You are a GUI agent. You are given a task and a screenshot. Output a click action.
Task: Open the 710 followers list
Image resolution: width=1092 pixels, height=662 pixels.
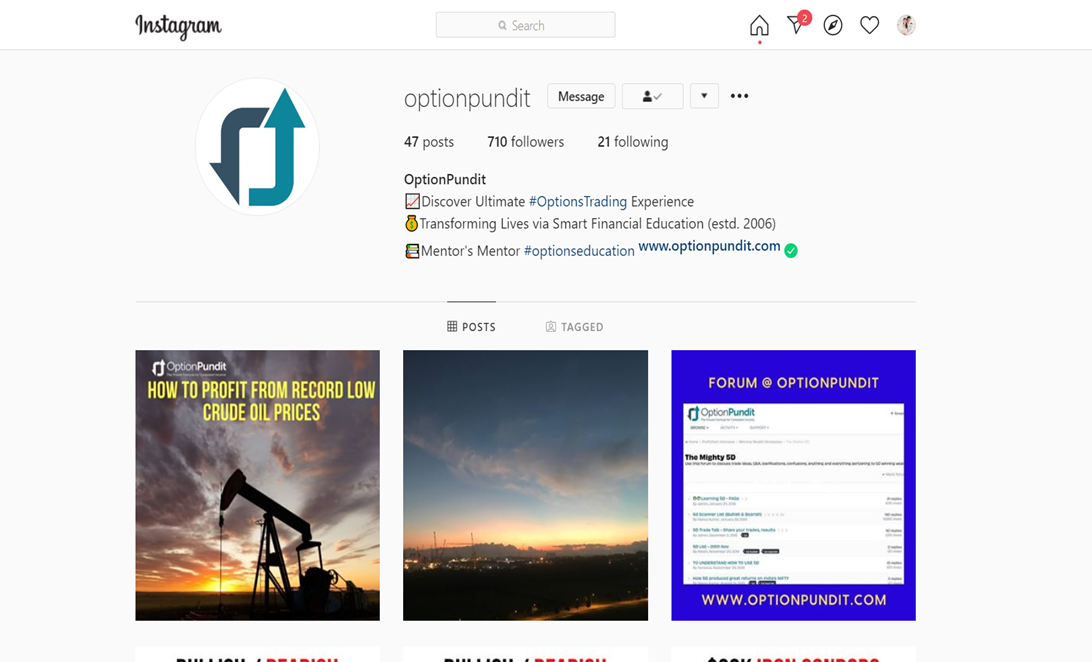[x=526, y=142]
